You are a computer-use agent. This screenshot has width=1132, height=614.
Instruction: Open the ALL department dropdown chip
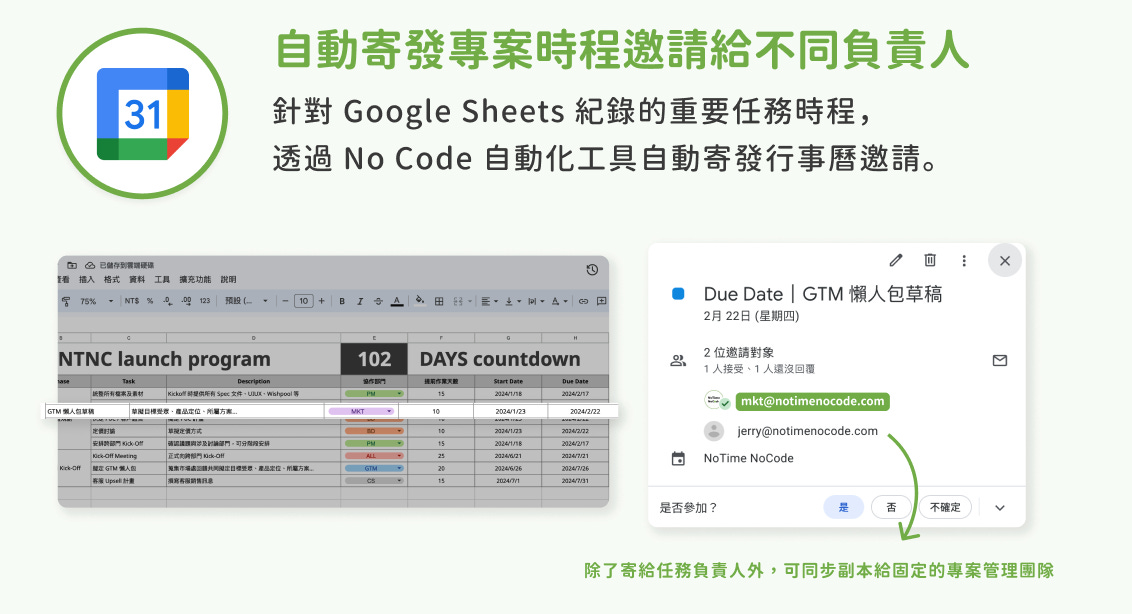click(374, 456)
